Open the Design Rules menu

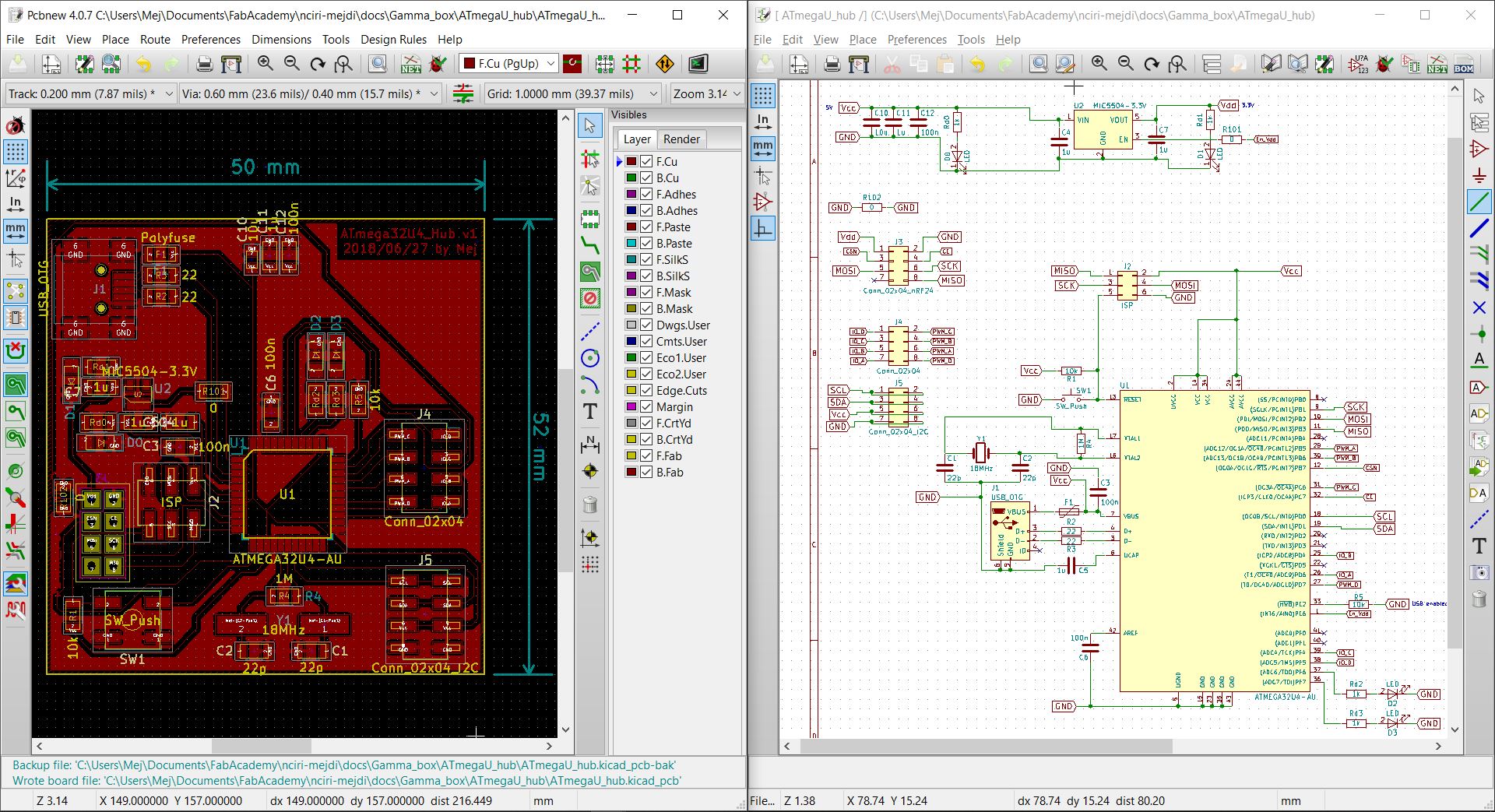coord(393,39)
